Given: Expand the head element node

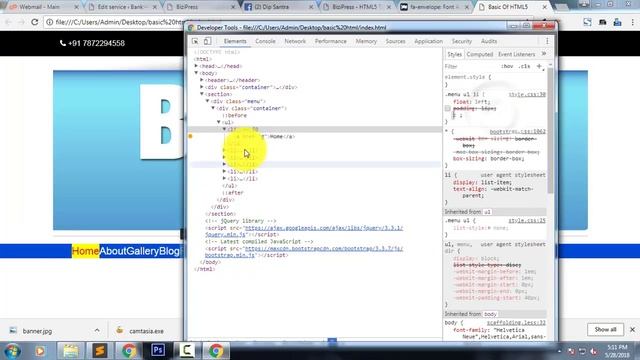Looking at the screenshot, I should point(196,66).
